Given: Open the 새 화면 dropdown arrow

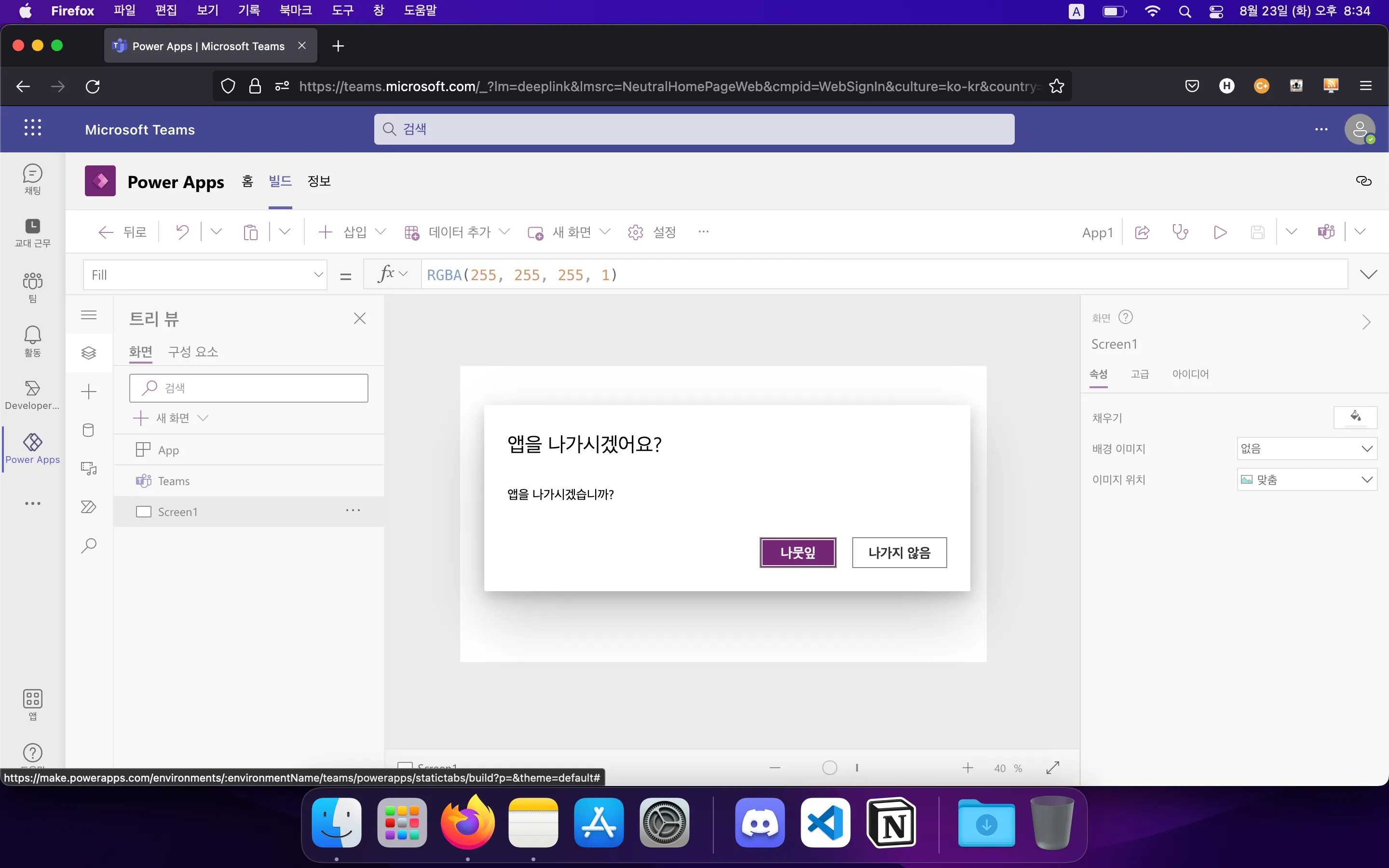Looking at the screenshot, I should tap(607, 232).
